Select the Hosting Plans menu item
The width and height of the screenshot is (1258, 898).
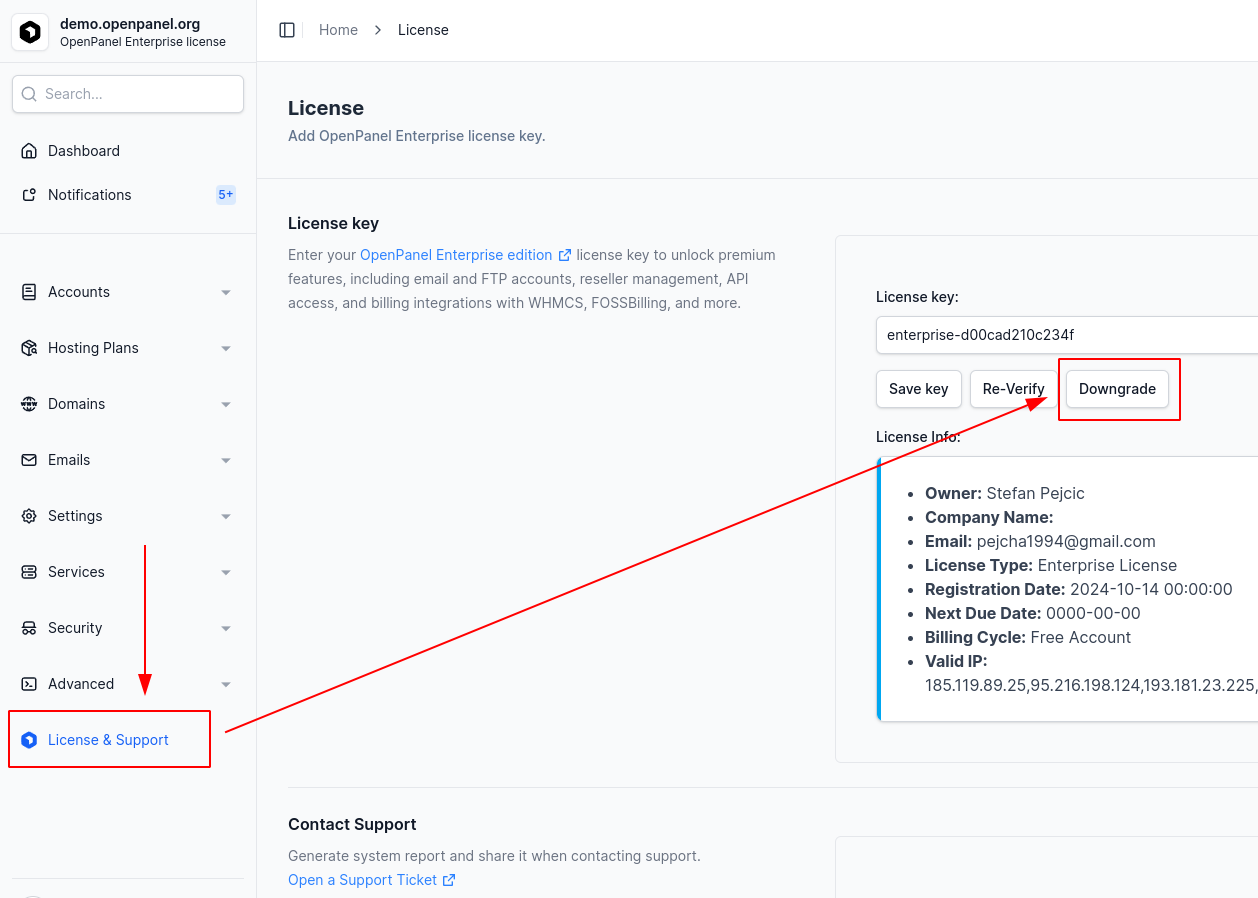pyautogui.click(x=128, y=348)
